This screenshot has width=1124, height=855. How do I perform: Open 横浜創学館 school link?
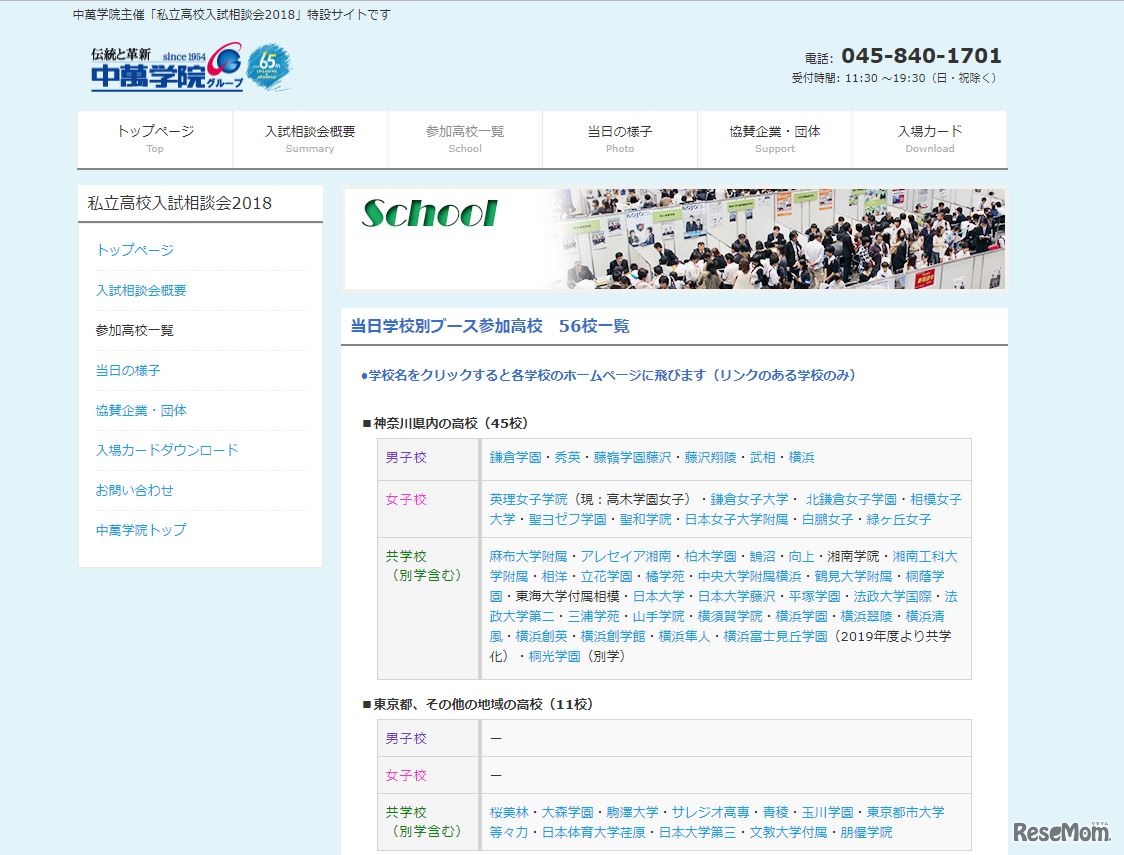pos(613,636)
